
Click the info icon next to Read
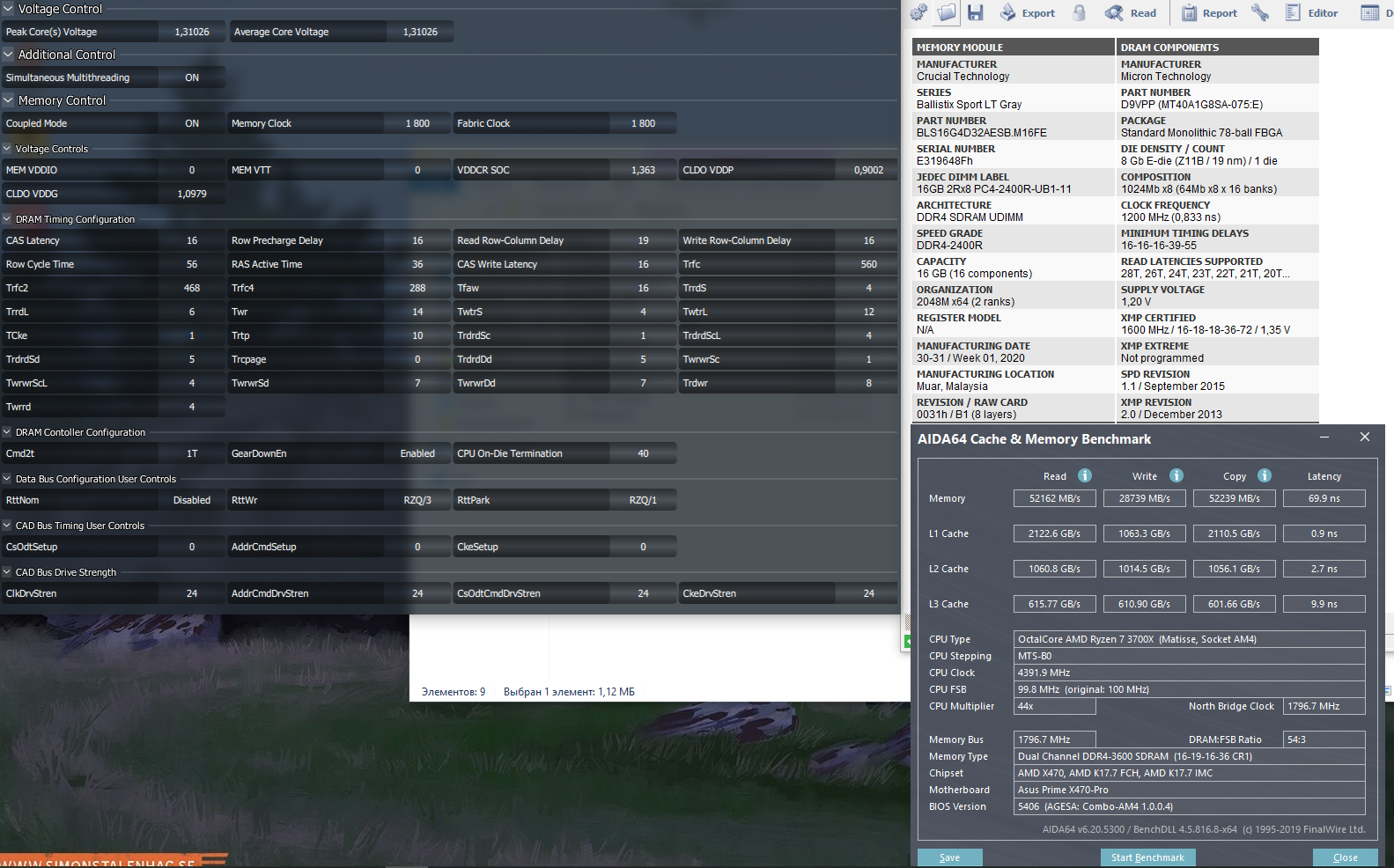click(x=1085, y=475)
